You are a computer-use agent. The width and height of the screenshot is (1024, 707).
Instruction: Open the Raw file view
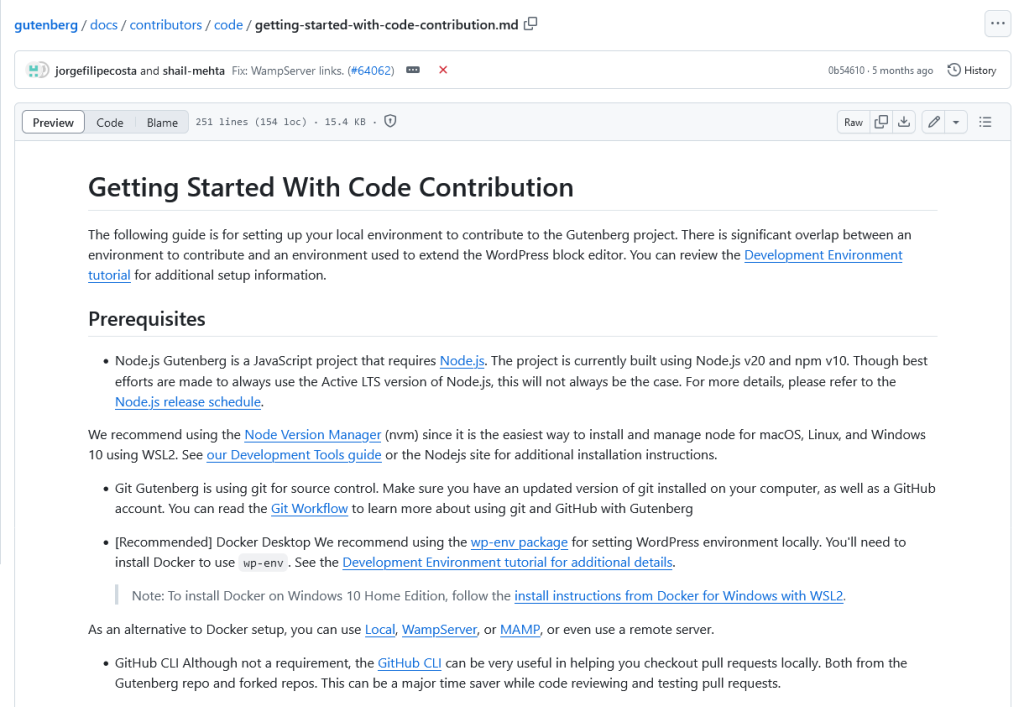(853, 122)
